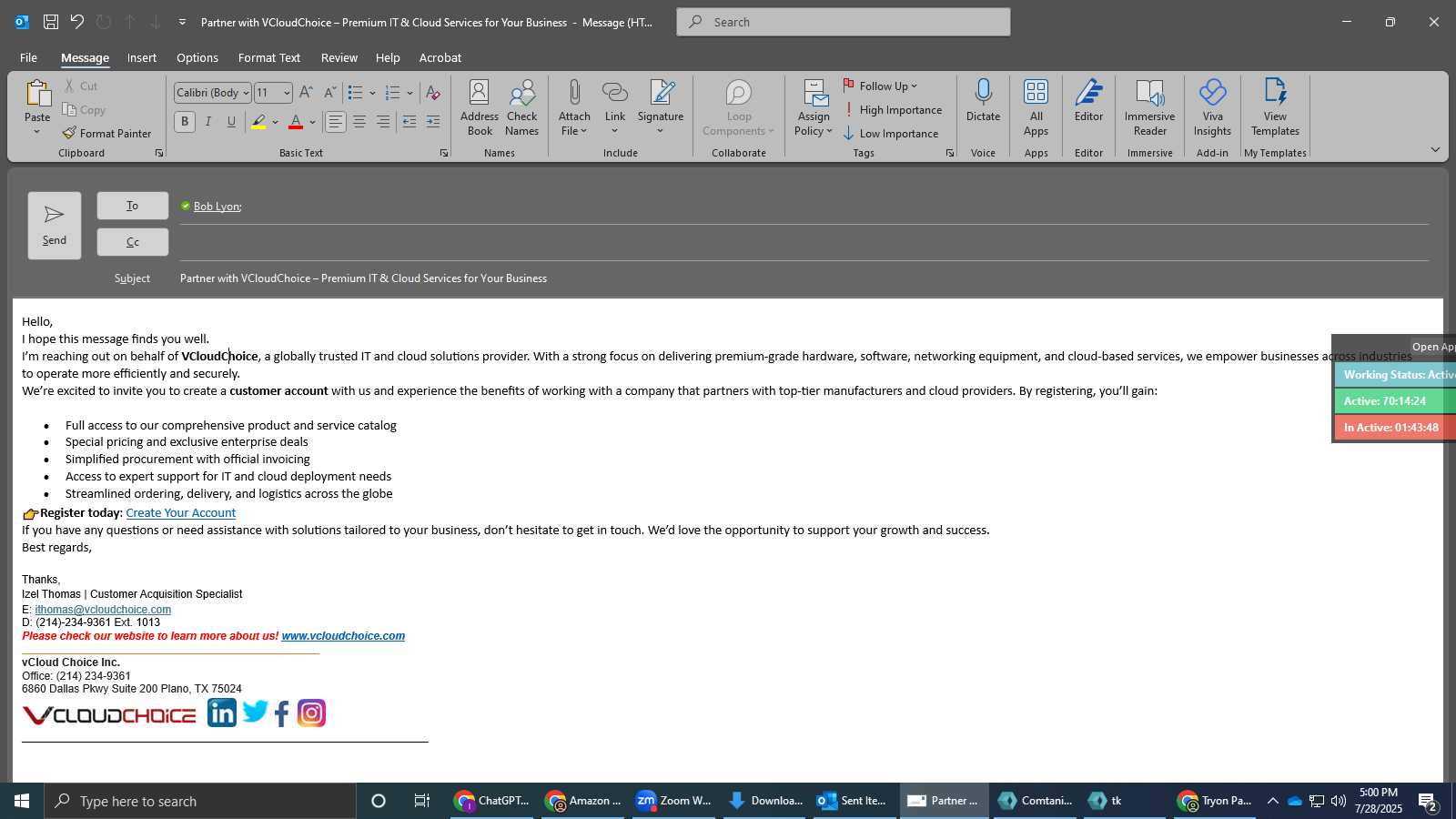Toggle Underline formatting
The height and width of the screenshot is (819, 1456).
tap(232, 122)
